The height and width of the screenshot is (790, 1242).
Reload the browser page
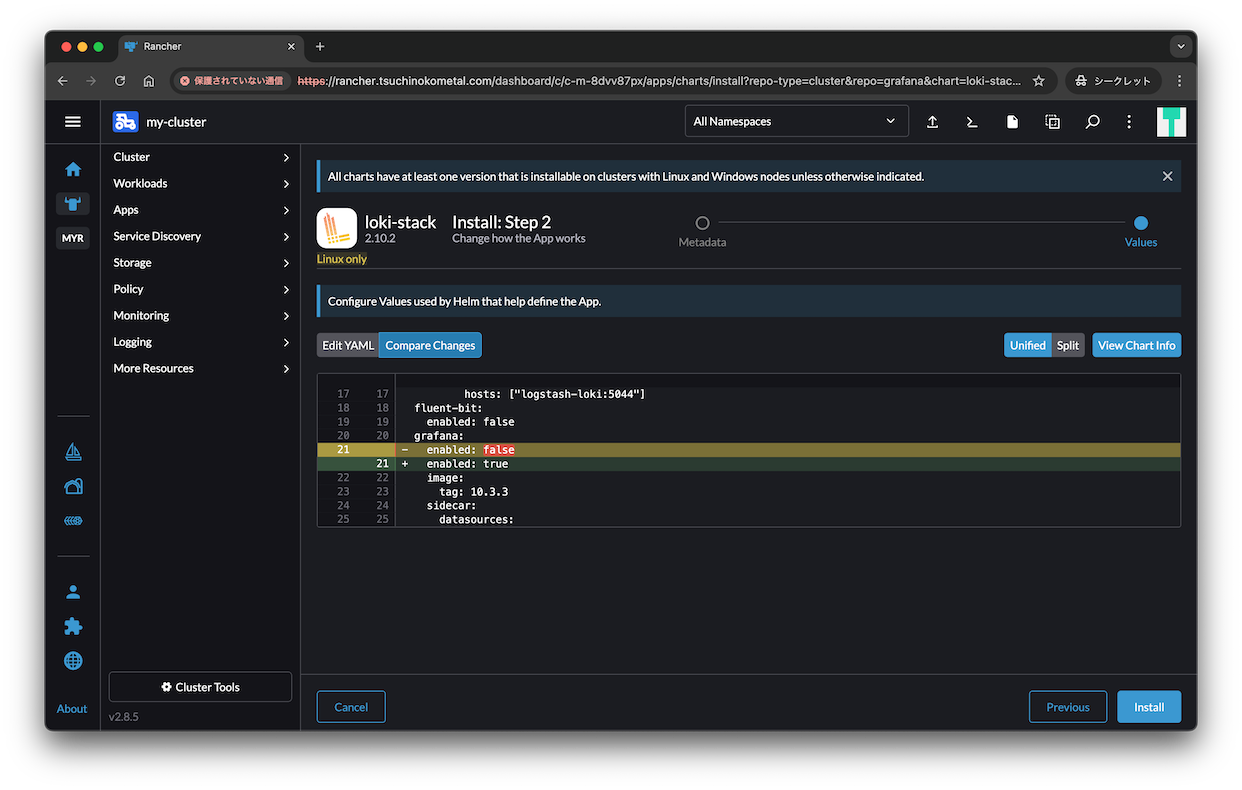pos(120,81)
